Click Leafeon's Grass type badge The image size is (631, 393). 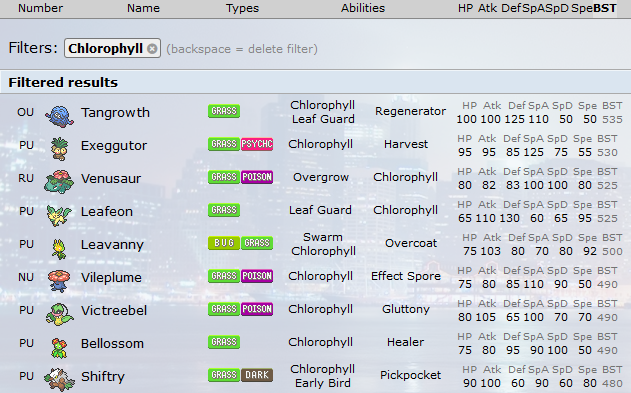(x=224, y=210)
